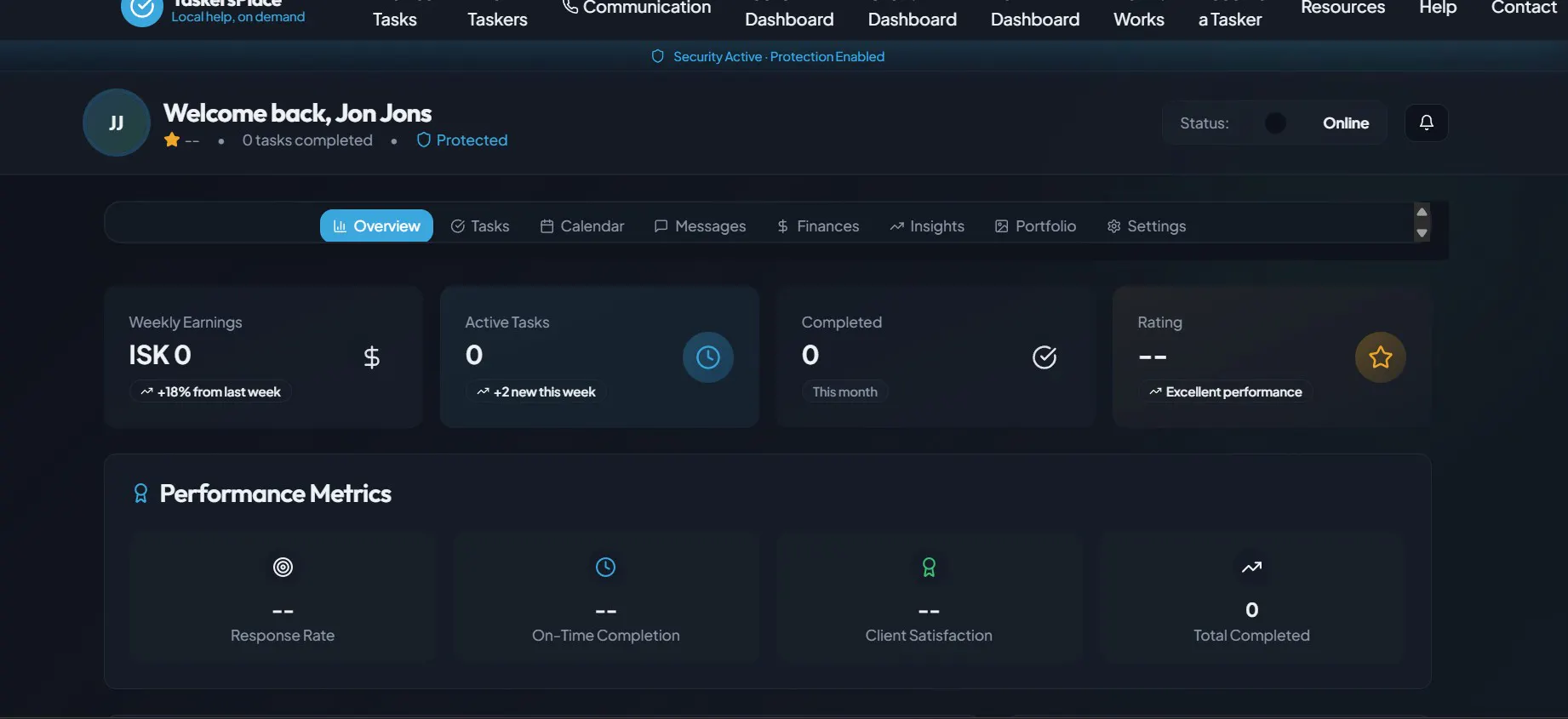Open the Taskers item in top navigation
The height and width of the screenshot is (719, 1568).
[x=497, y=19]
